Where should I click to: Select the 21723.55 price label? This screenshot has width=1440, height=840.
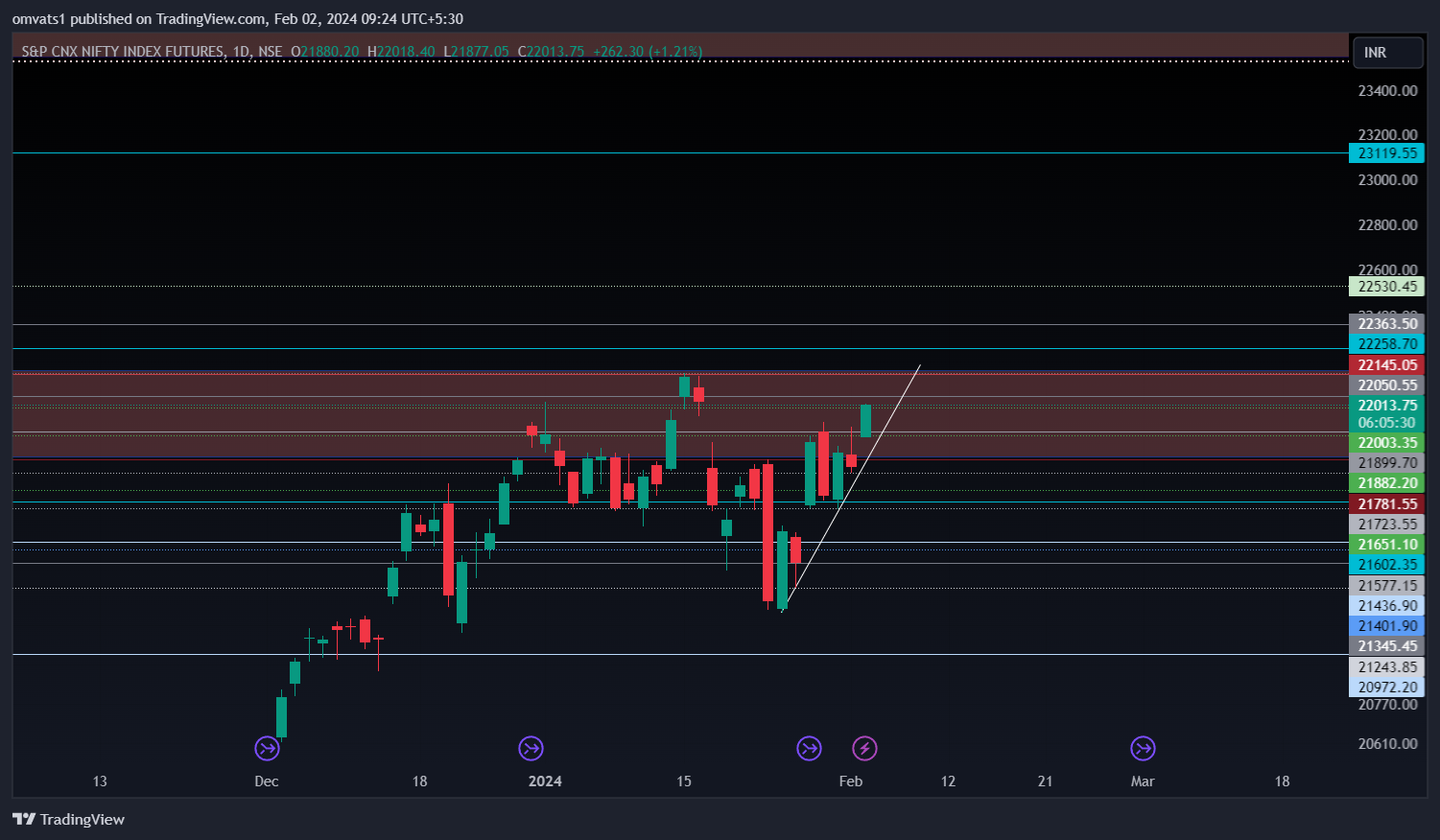[x=1386, y=525]
